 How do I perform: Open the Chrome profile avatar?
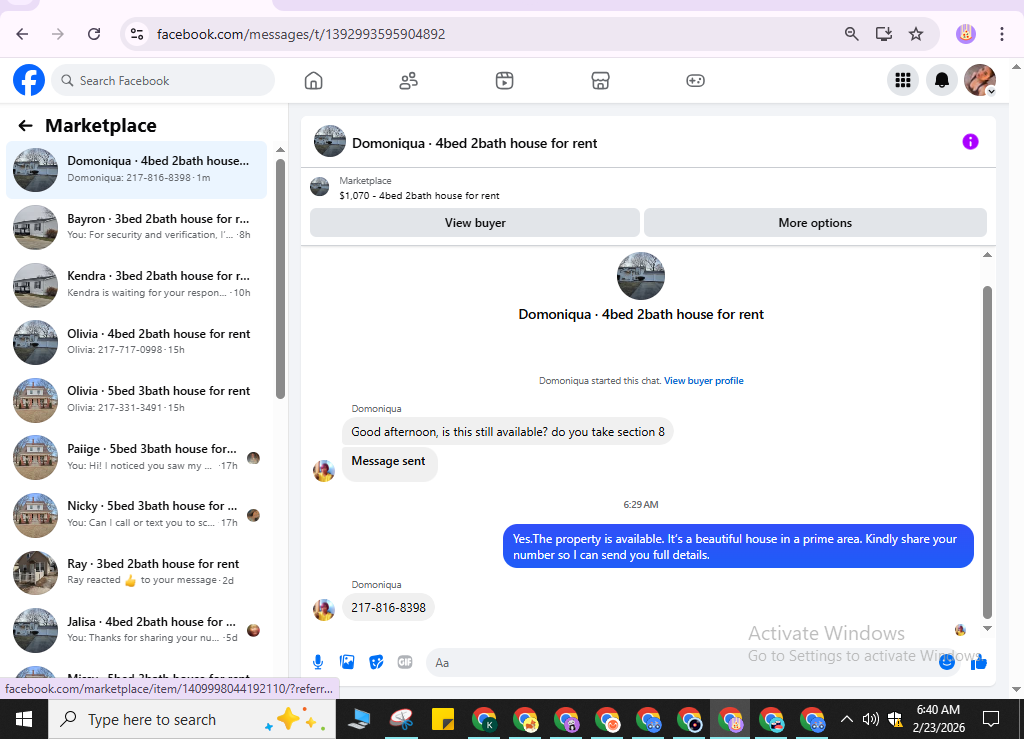966,34
